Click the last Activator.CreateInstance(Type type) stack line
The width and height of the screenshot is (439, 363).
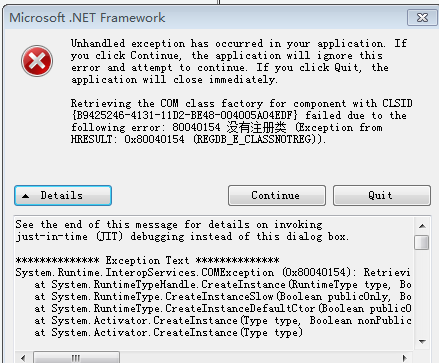click(168, 332)
